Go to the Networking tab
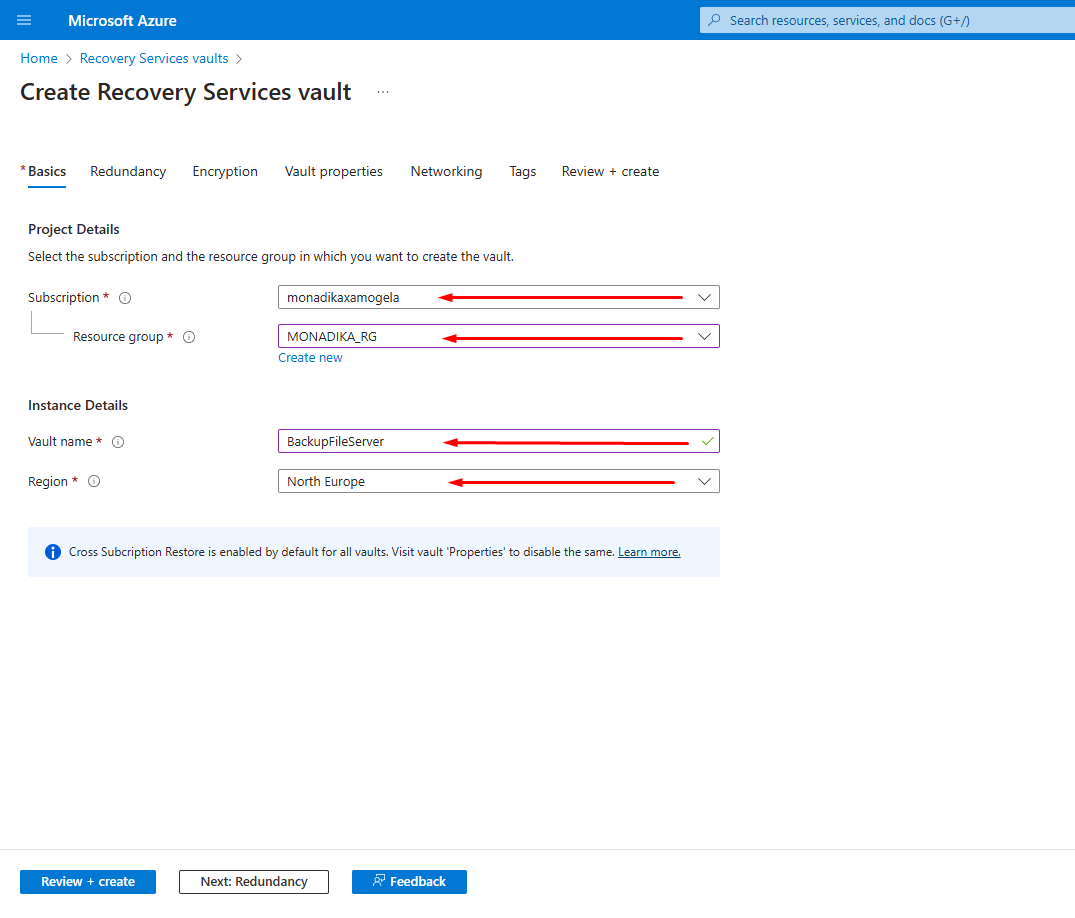Viewport: 1075px width, 918px height. [x=446, y=171]
